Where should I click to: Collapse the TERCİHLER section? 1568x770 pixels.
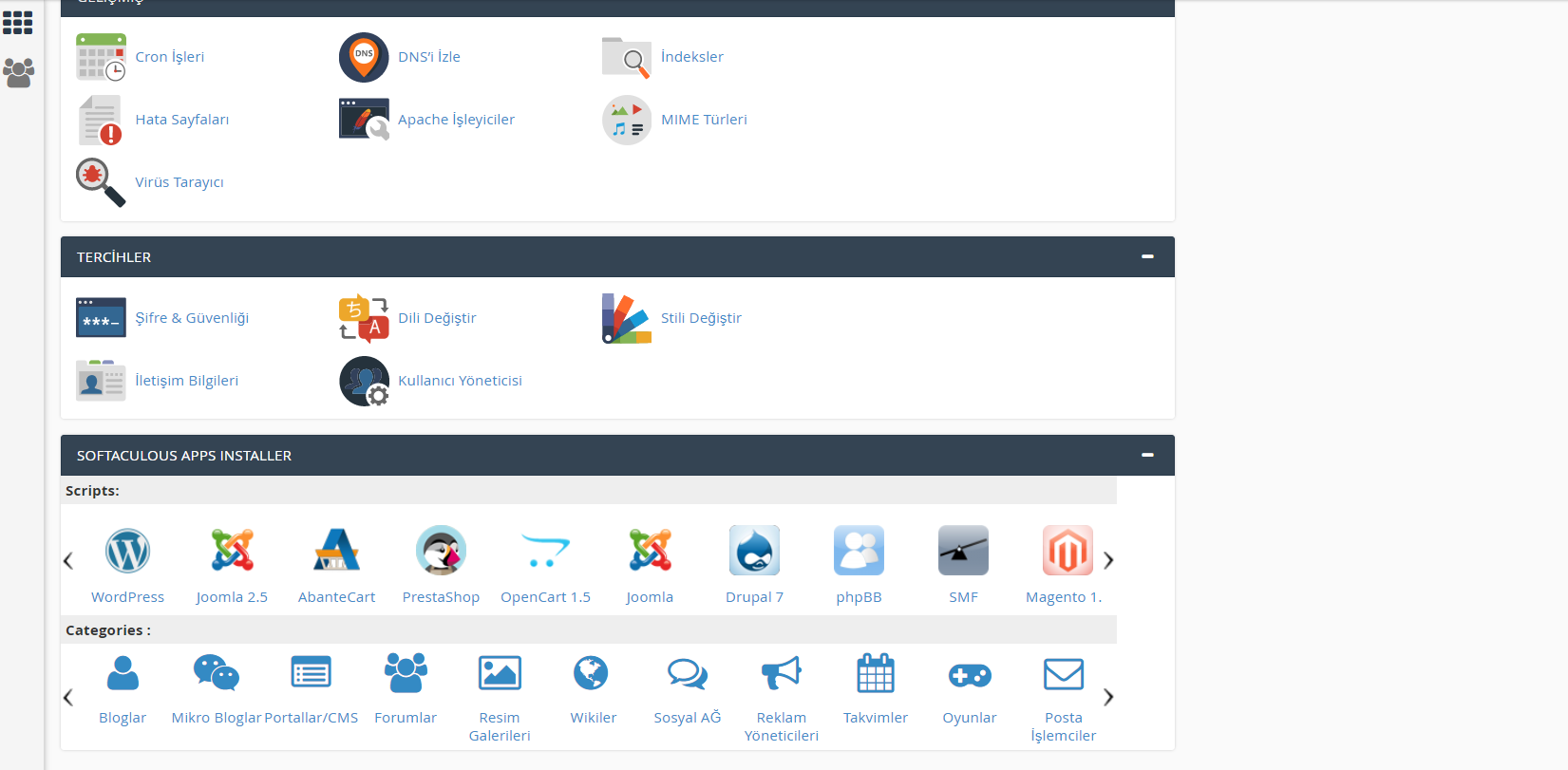pos(1147,257)
